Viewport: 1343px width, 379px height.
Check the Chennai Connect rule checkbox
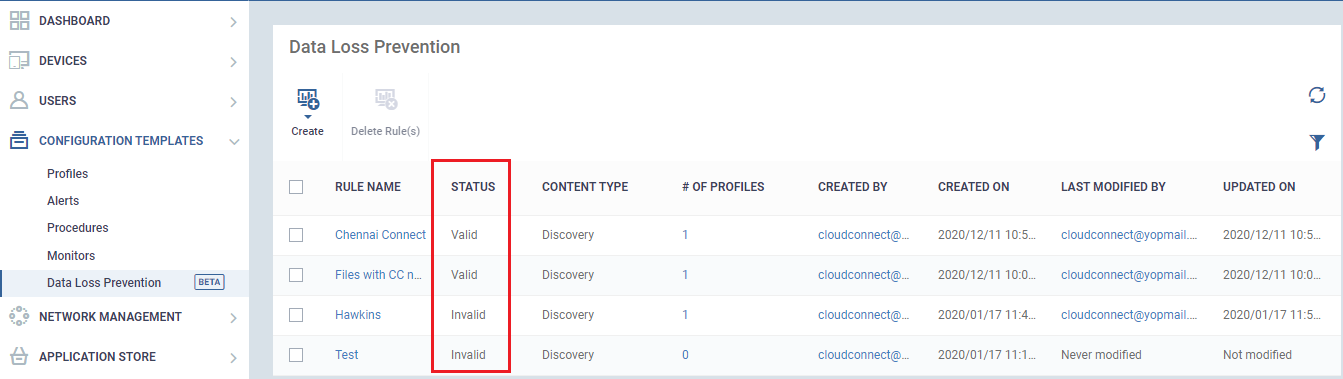click(295, 235)
